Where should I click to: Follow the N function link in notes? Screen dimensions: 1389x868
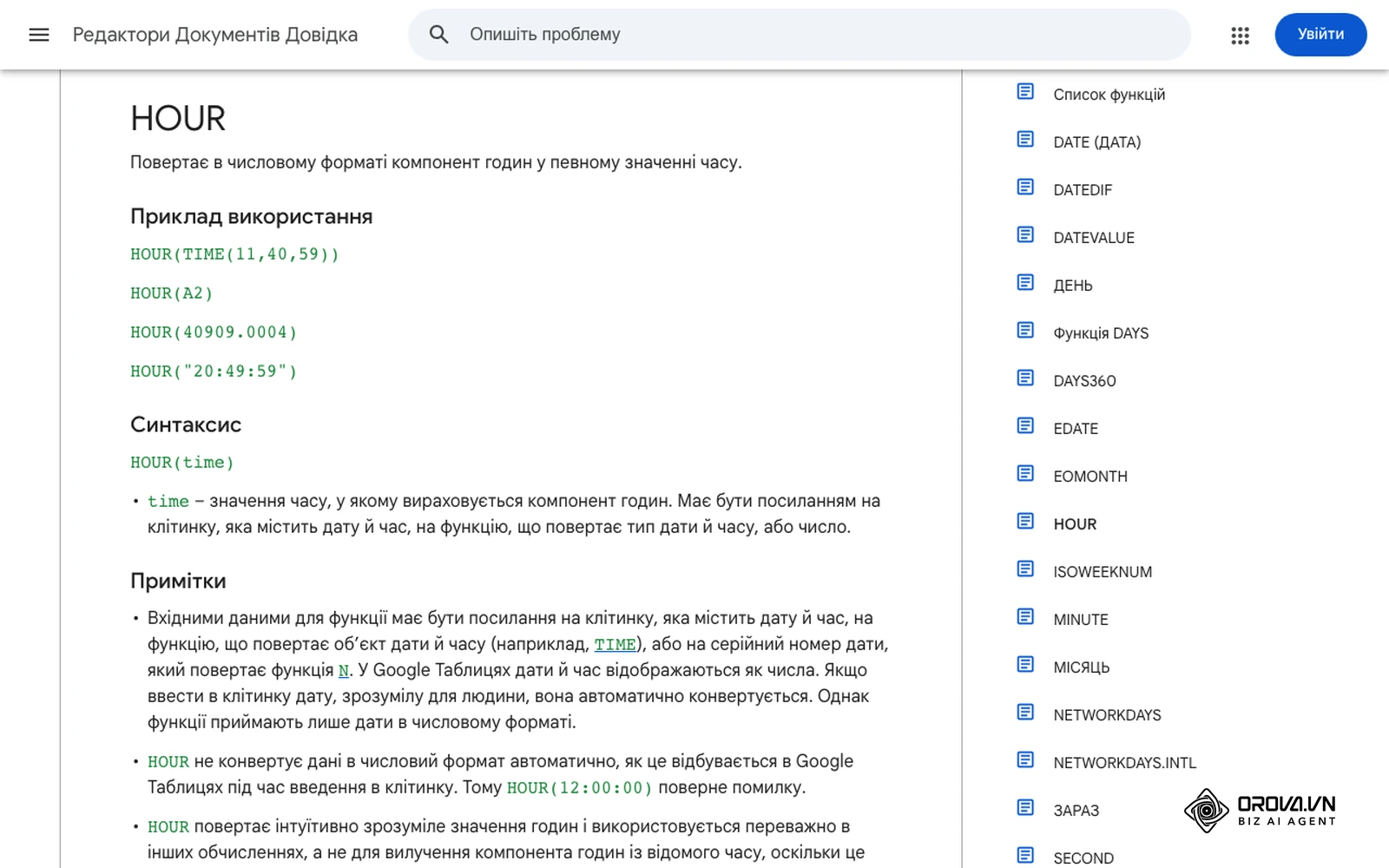tap(344, 671)
